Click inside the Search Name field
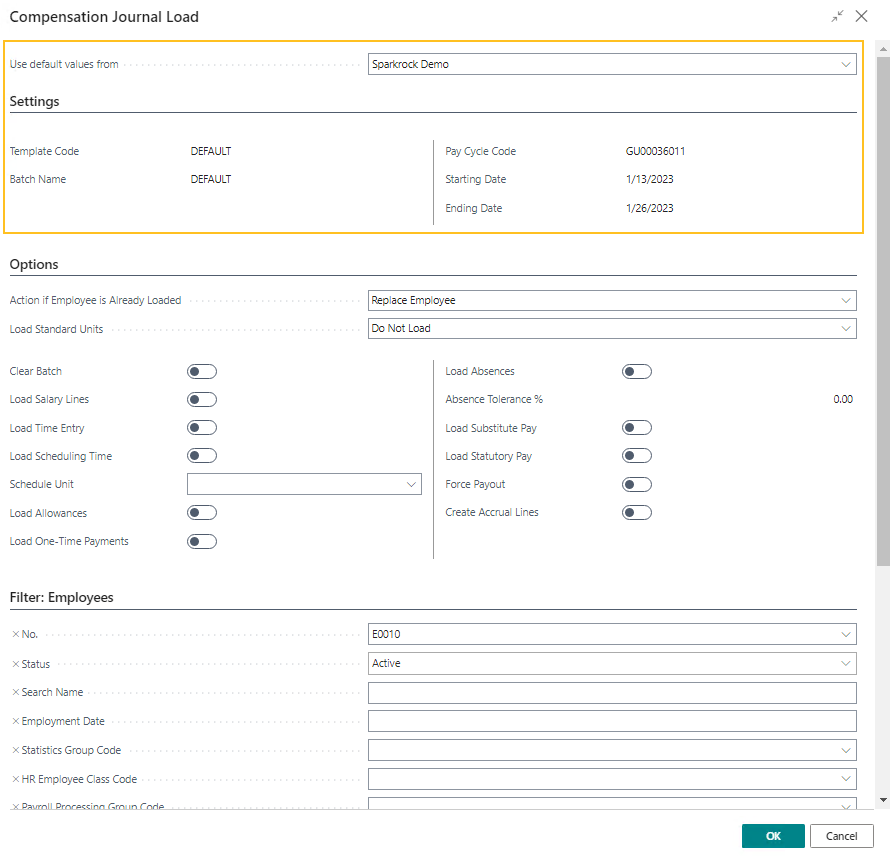 [612, 692]
